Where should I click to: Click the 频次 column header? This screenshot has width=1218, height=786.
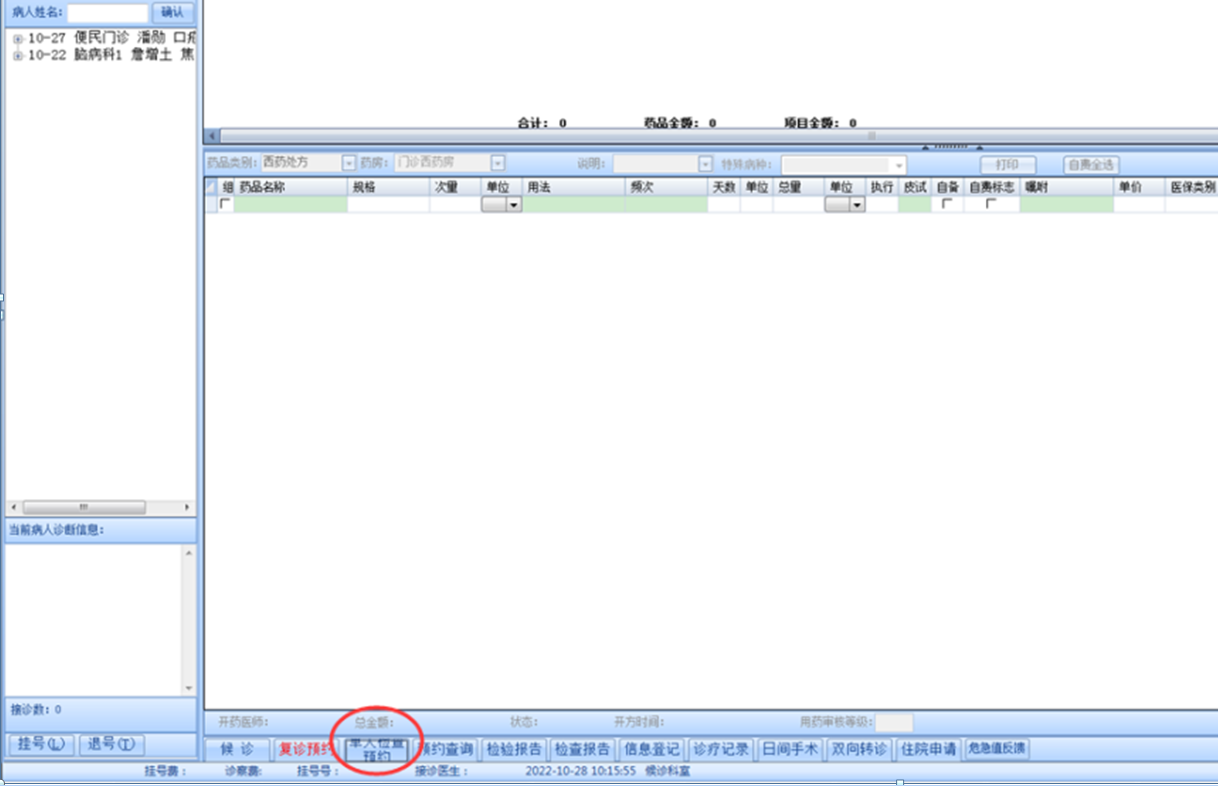coord(667,187)
